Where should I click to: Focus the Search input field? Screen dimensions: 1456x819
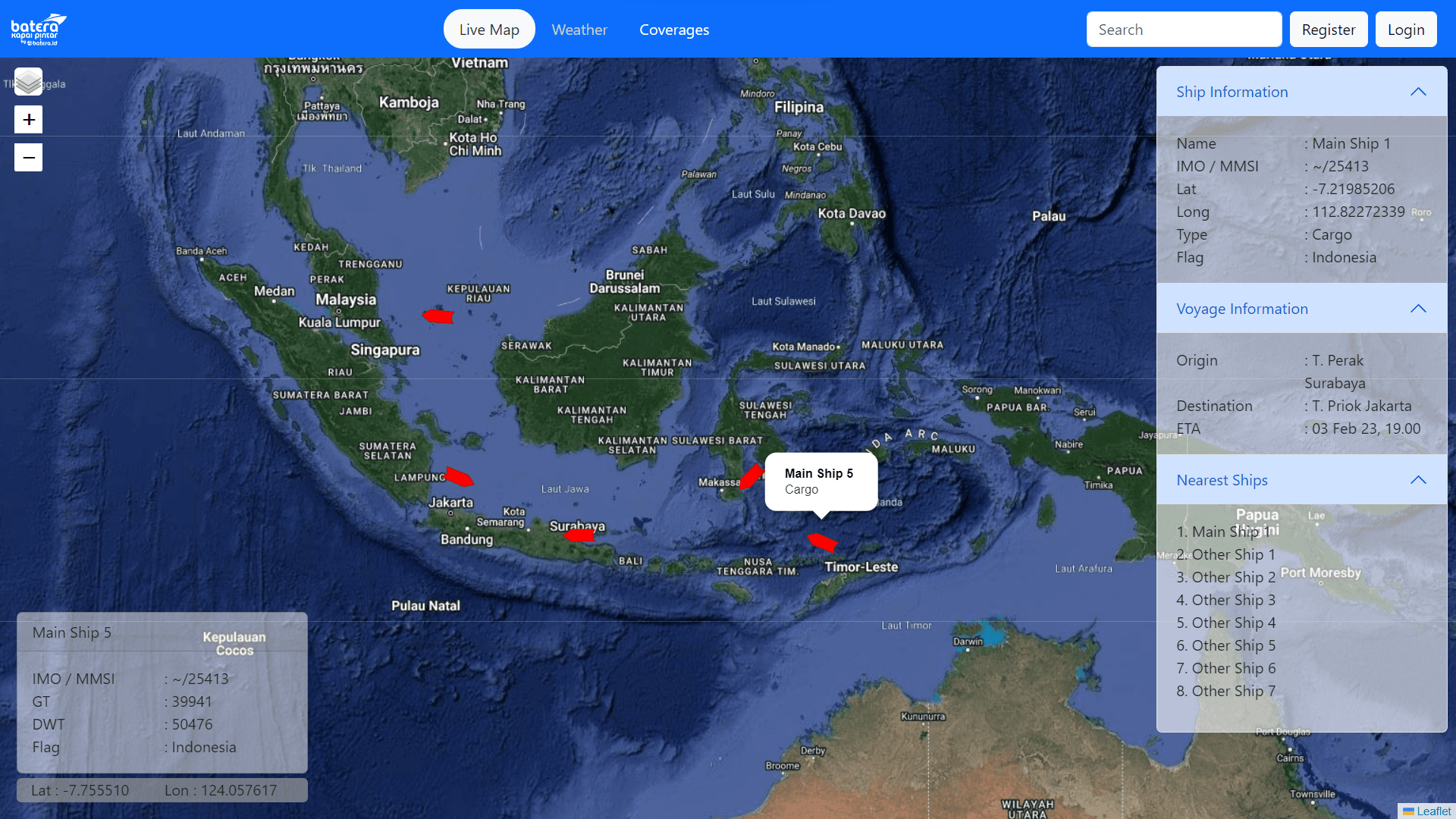[1183, 30]
